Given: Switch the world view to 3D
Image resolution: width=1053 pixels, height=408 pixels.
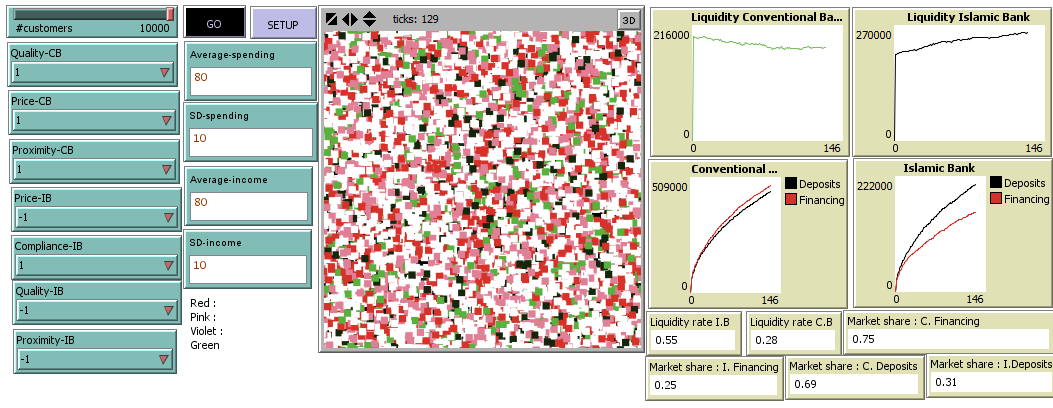Looking at the screenshot, I should (628, 19).
